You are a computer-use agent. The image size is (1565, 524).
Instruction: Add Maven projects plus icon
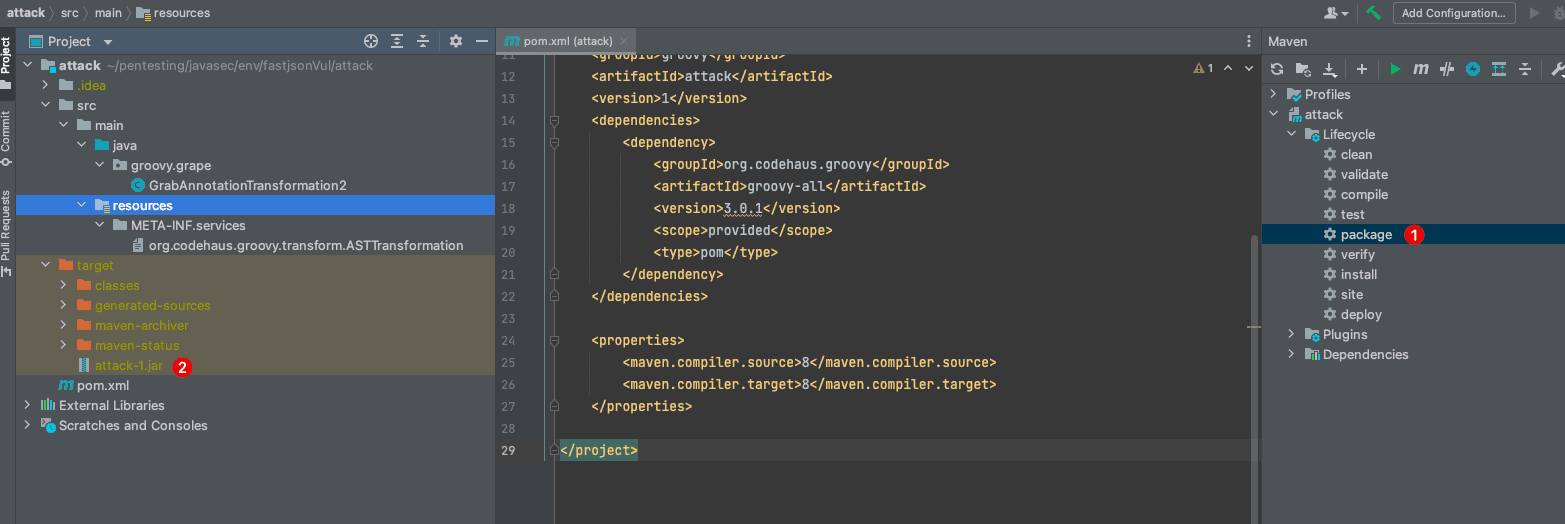(x=1362, y=69)
